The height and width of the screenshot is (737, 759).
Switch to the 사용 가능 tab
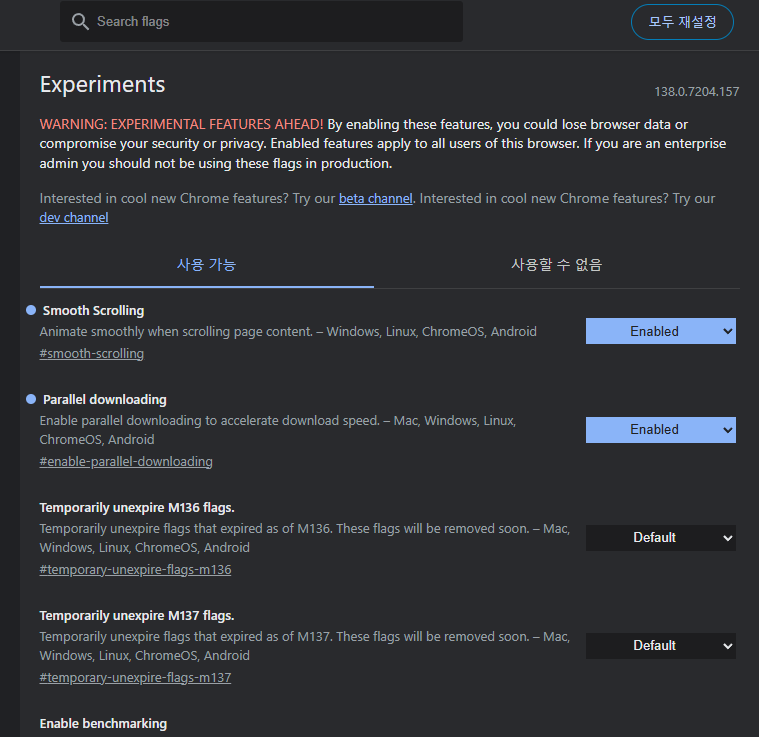click(207, 265)
